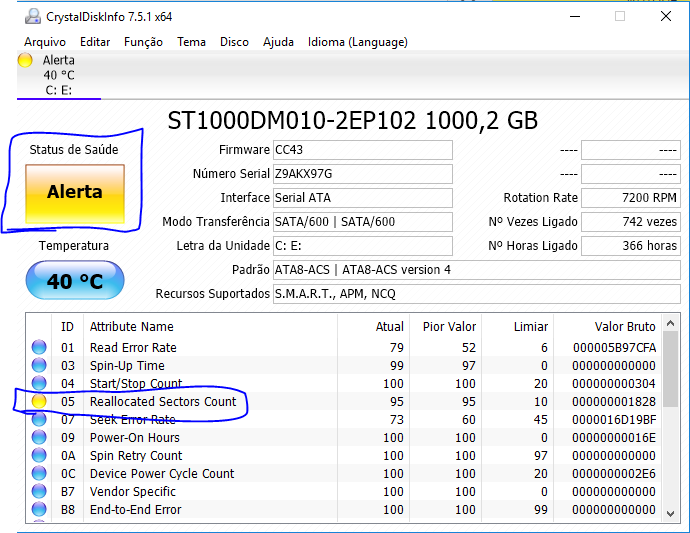Click the Atual column header
This screenshot has width=690, height=533.
(374, 327)
